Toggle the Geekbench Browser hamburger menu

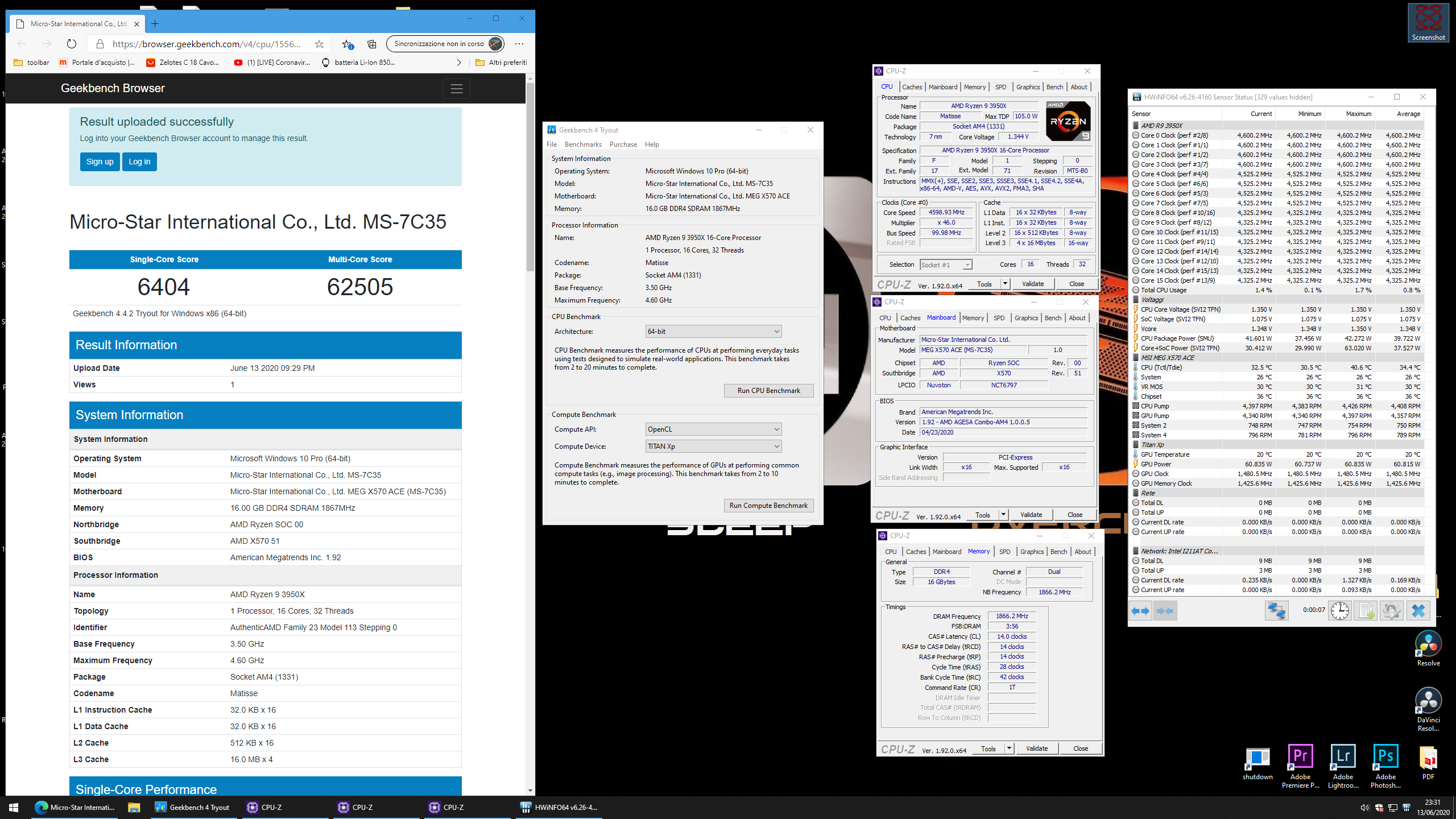coord(456,89)
